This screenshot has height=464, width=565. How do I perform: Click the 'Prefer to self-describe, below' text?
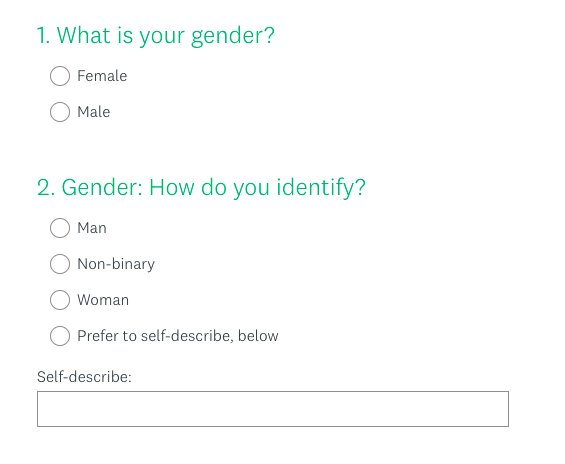178,336
